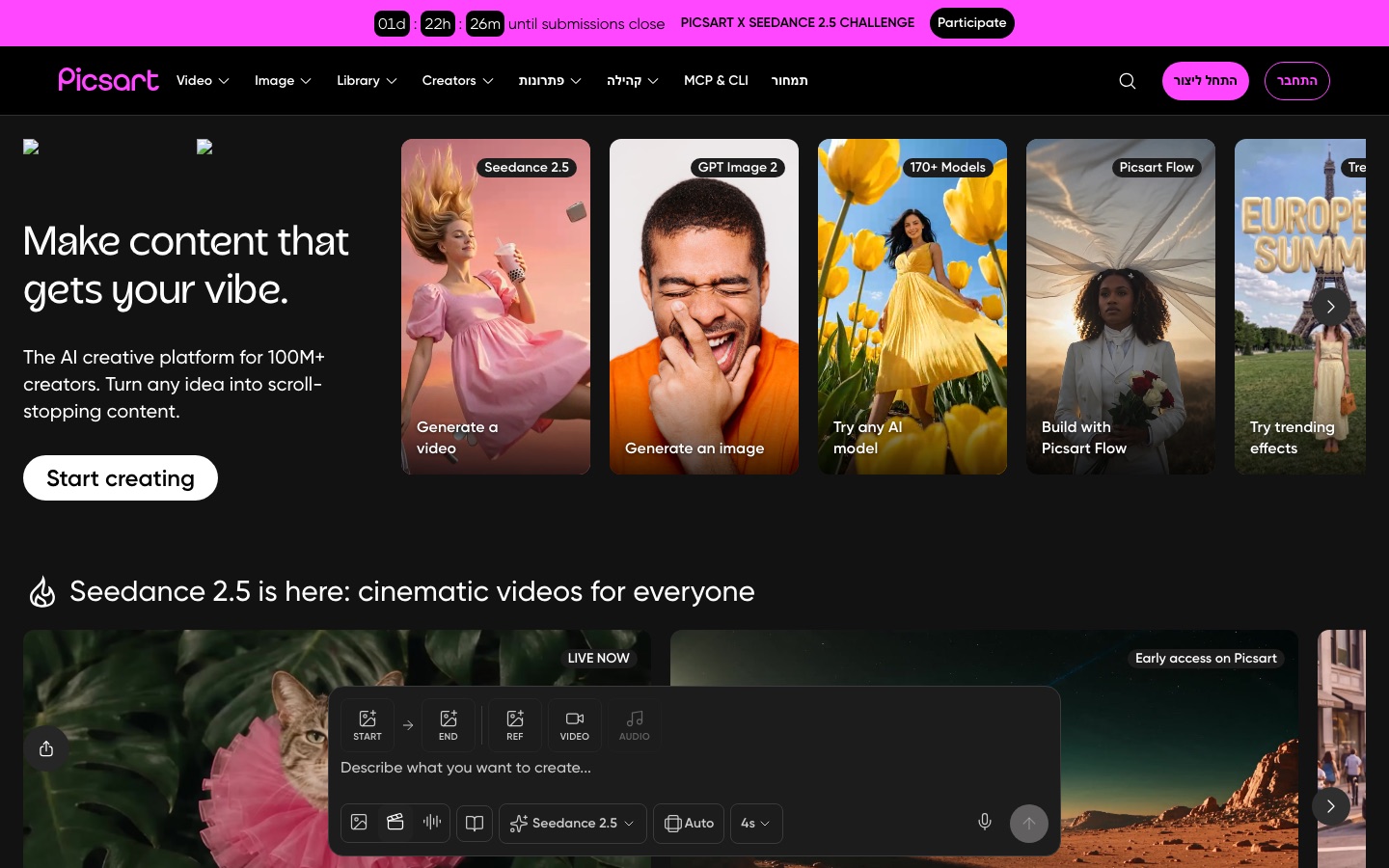The image size is (1389, 868).
Task: Click the Start creating button
Action: tap(121, 478)
